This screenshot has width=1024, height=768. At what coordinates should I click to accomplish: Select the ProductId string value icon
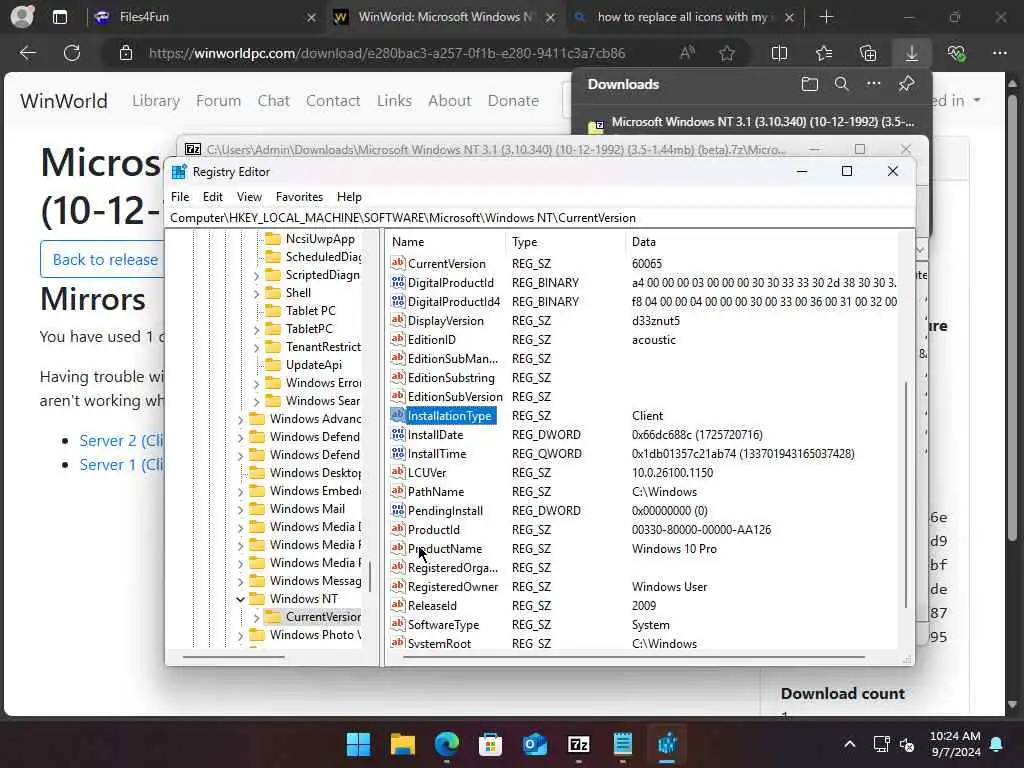[398, 529]
